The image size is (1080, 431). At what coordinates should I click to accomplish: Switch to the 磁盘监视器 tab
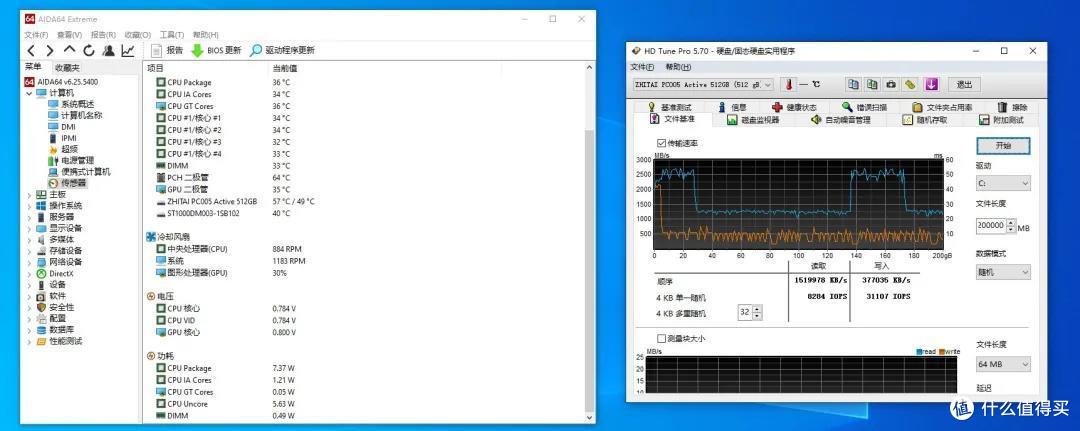(x=753, y=119)
